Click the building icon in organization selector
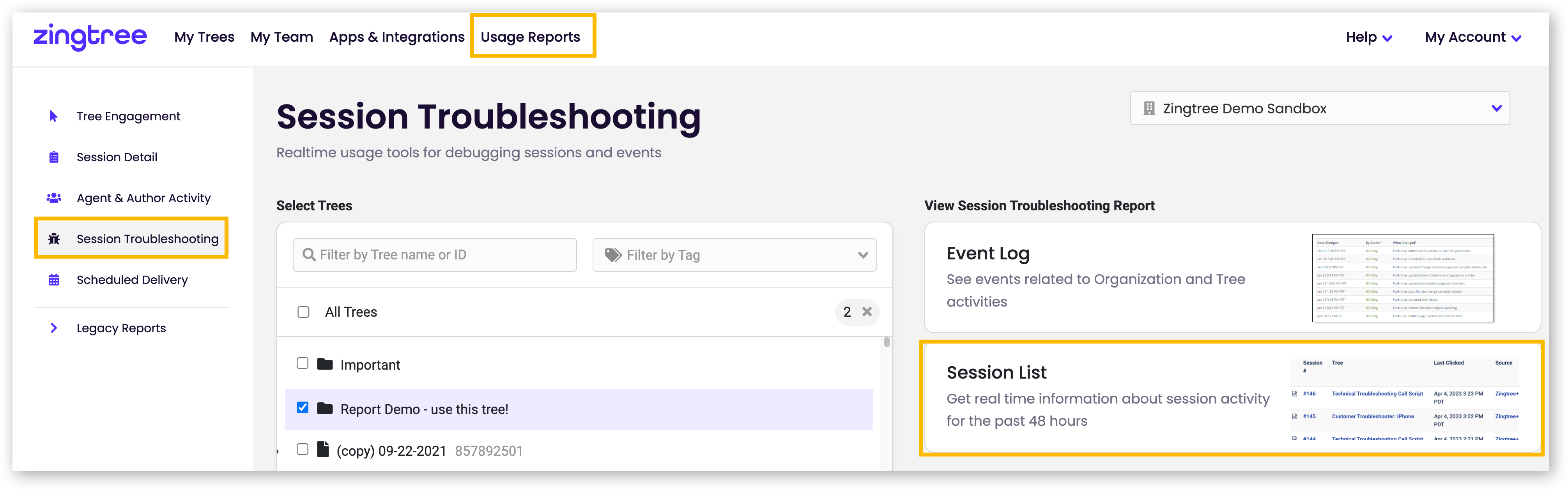Viewport: 1568px width, 490px height. coord(1149,108)
